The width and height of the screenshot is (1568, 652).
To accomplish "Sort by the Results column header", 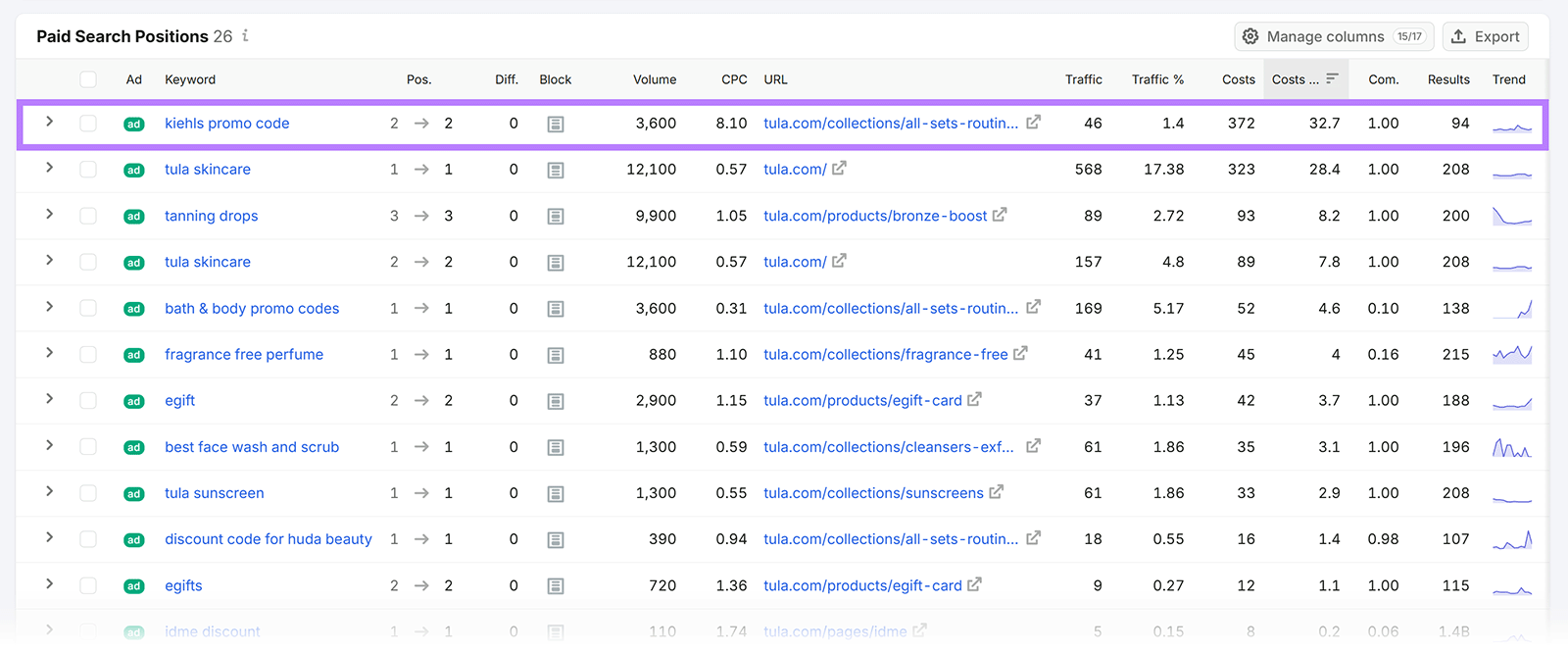I will point(1448,79).
